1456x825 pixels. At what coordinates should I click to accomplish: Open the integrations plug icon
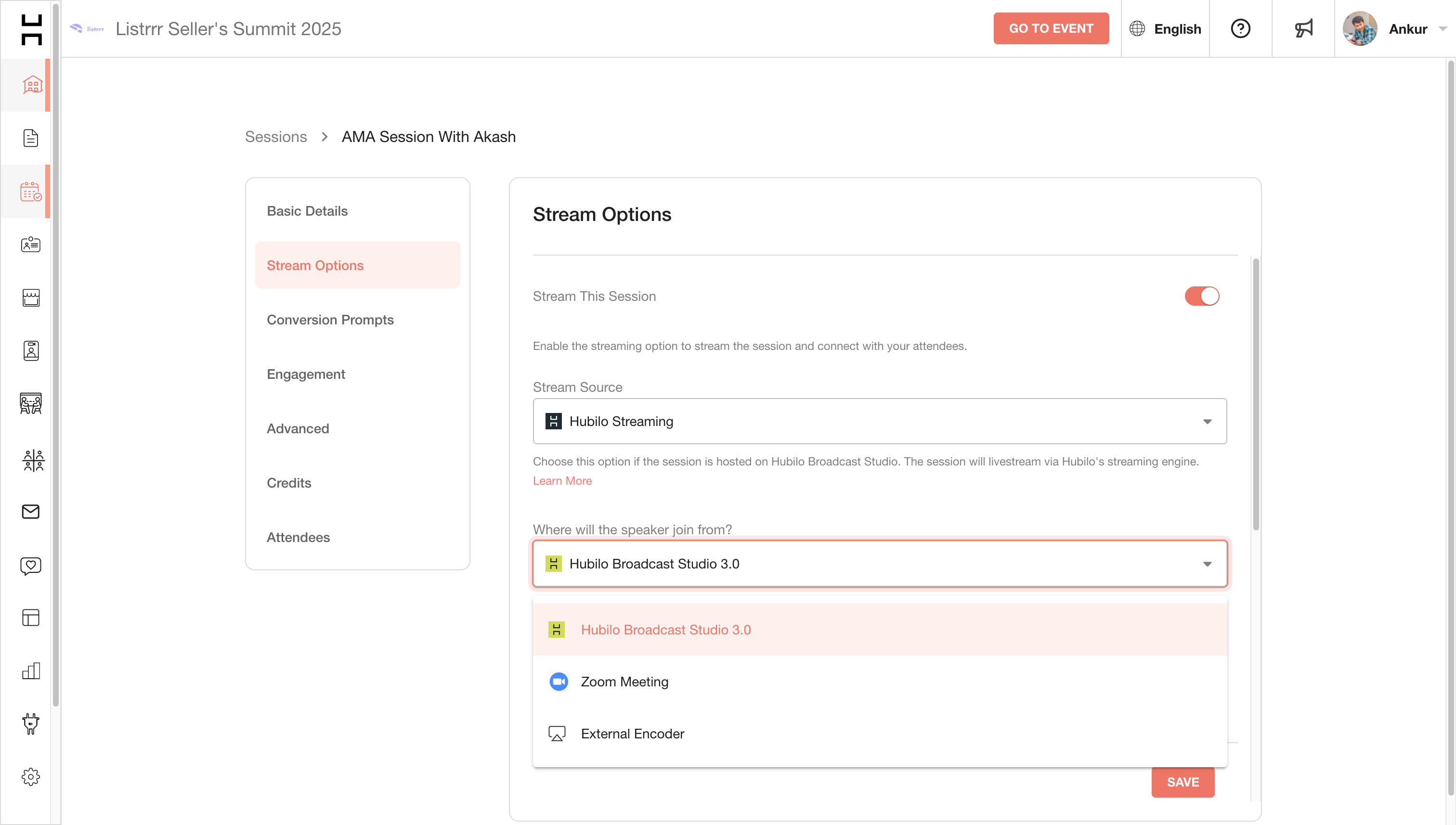pos(31,723)
